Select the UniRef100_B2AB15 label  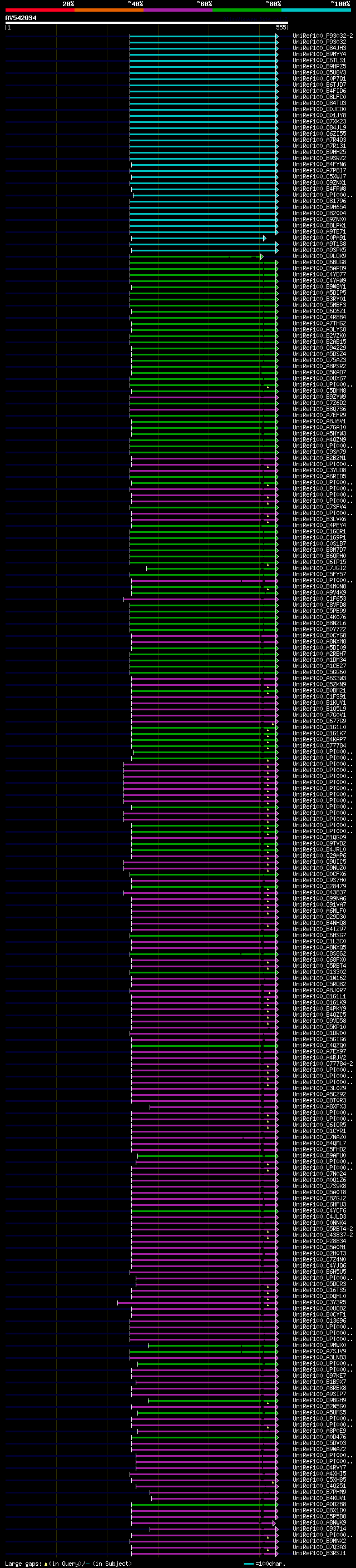coord(319,342)
